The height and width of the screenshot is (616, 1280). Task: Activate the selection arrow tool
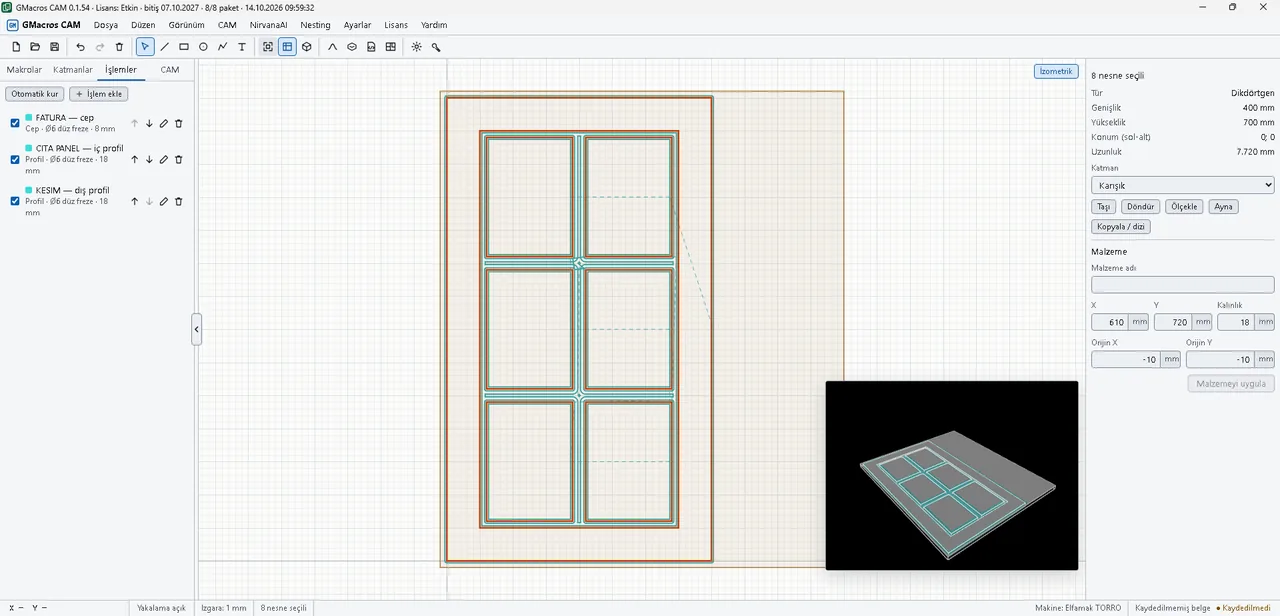tap(145, 47)
